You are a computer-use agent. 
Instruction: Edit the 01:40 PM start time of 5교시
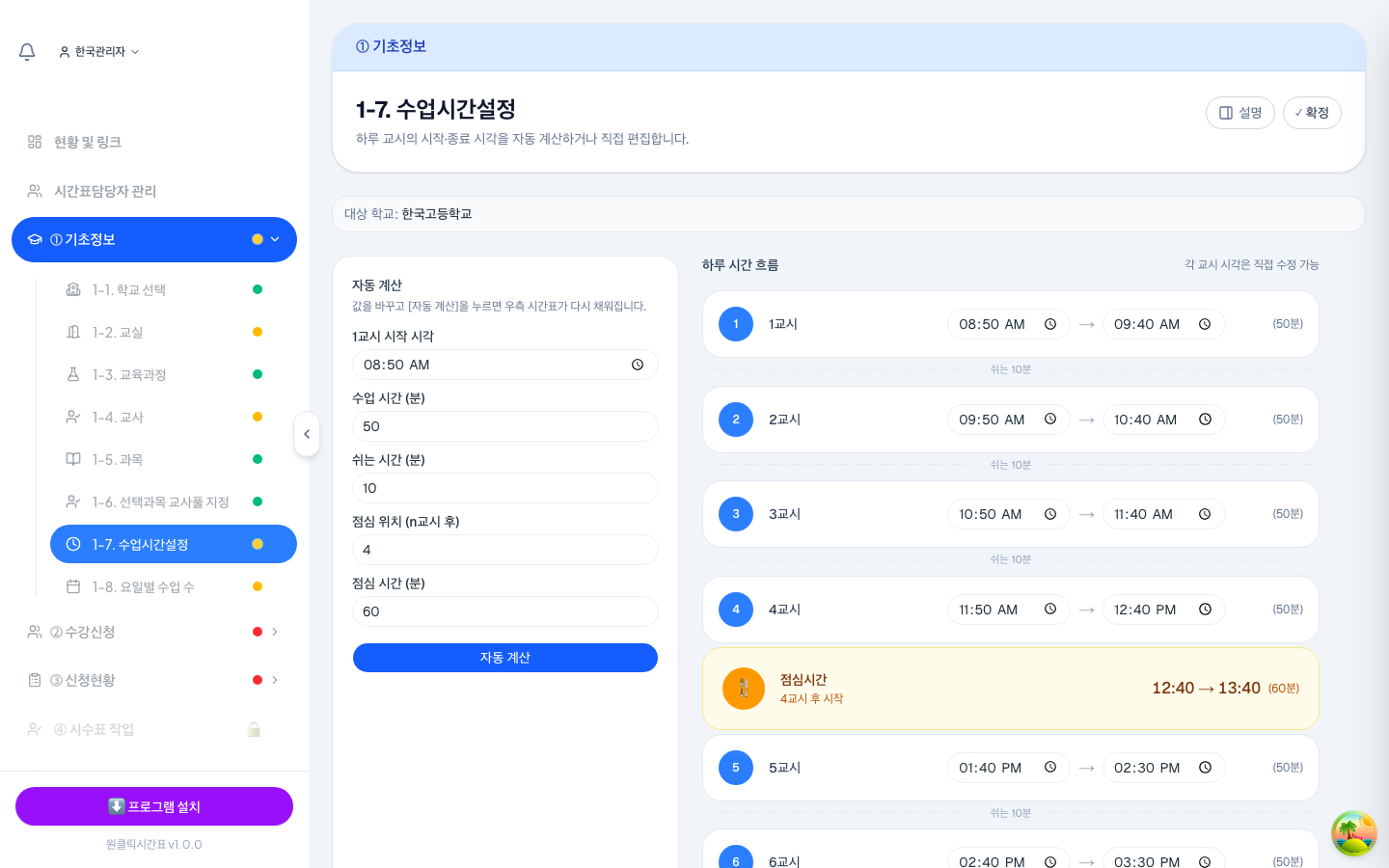pos(1009,768)
